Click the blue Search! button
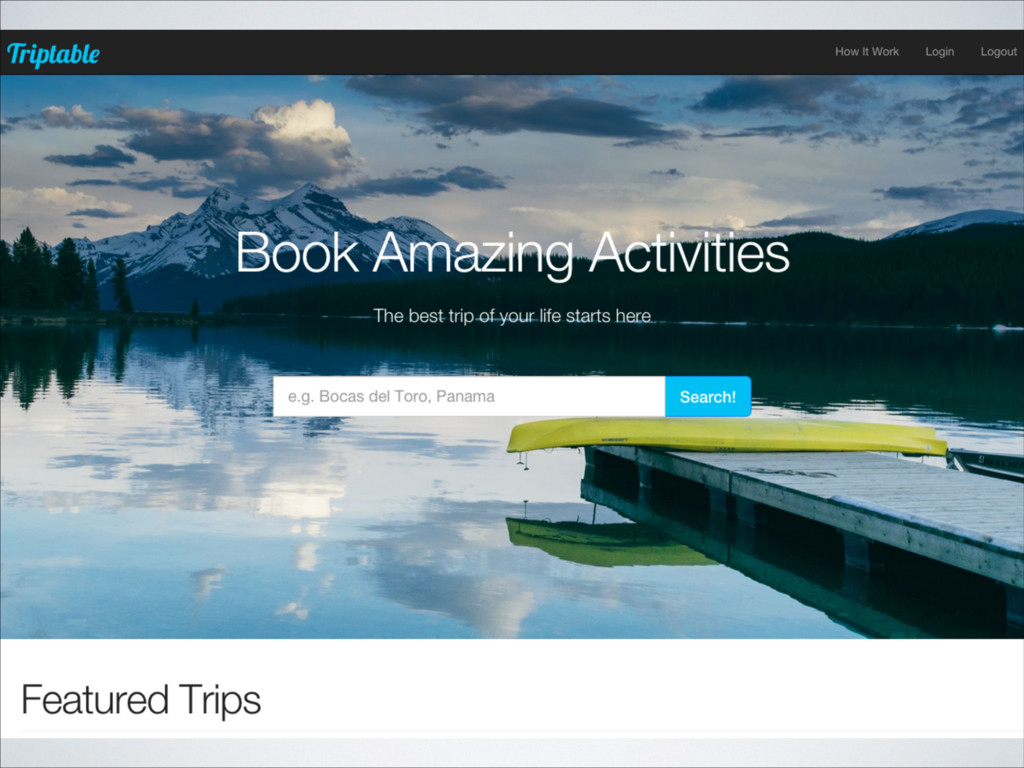The image size is (1024, 768). tap(708, 396)
